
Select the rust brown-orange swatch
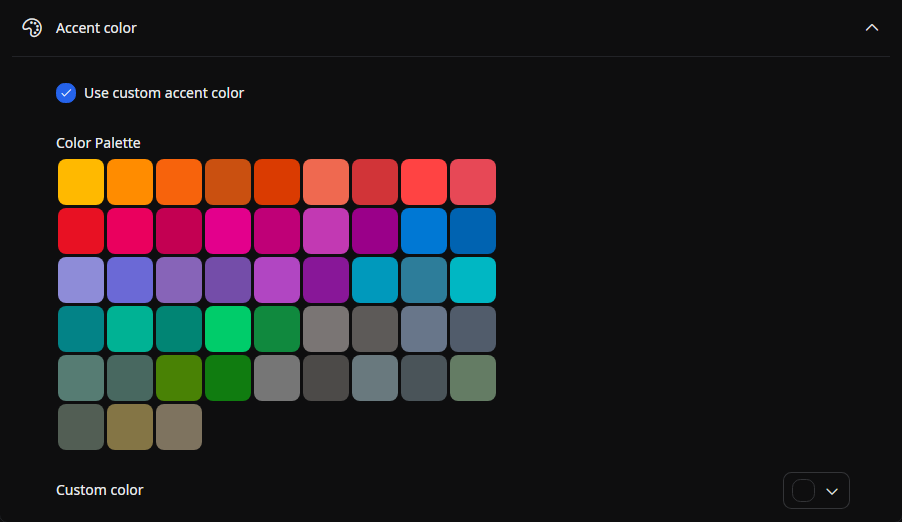point(228,182)
